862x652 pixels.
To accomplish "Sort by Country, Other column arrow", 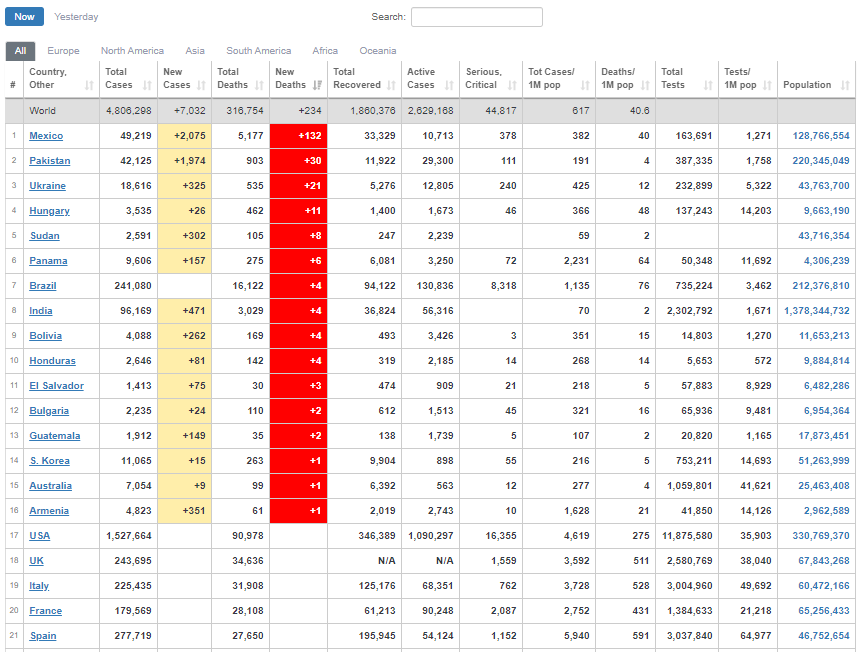I will click(x=89, y=85).
